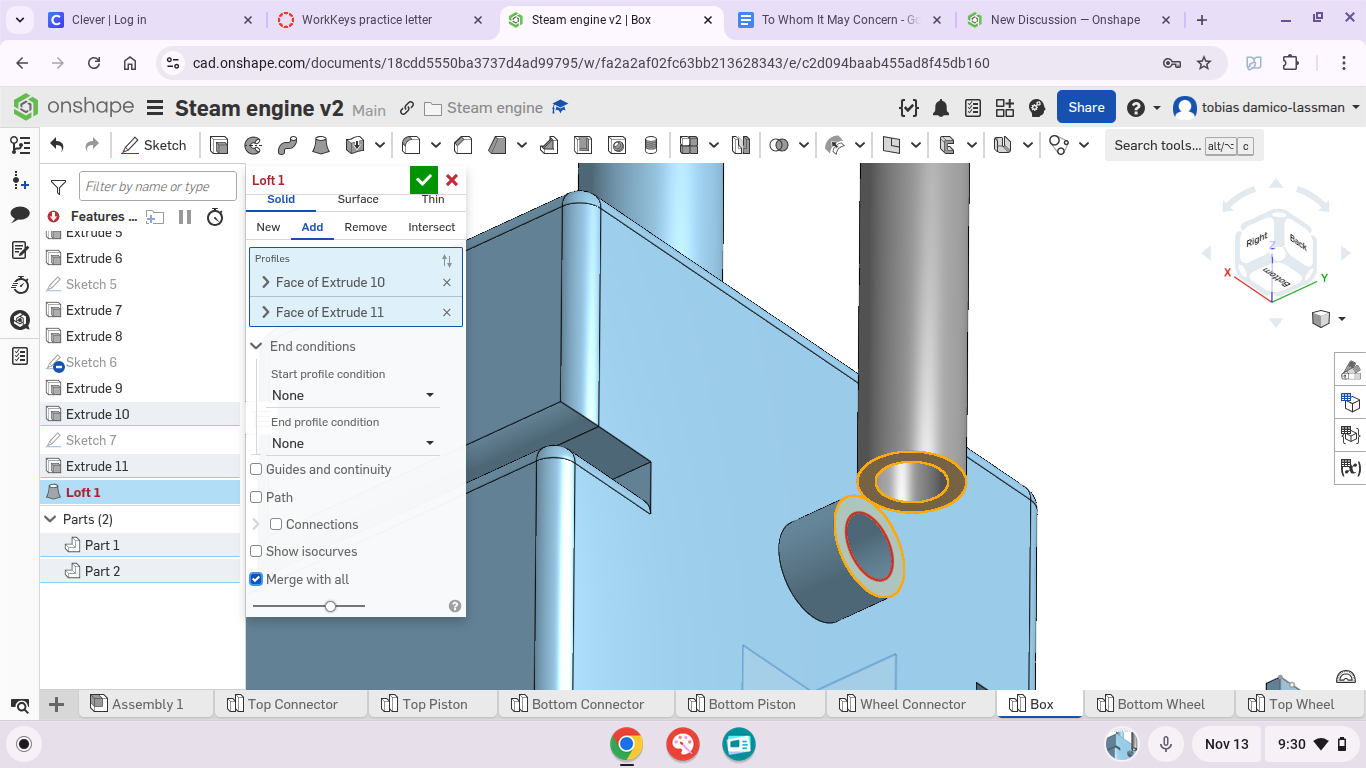Click the feature filter funnel icon

click(59, 187)
